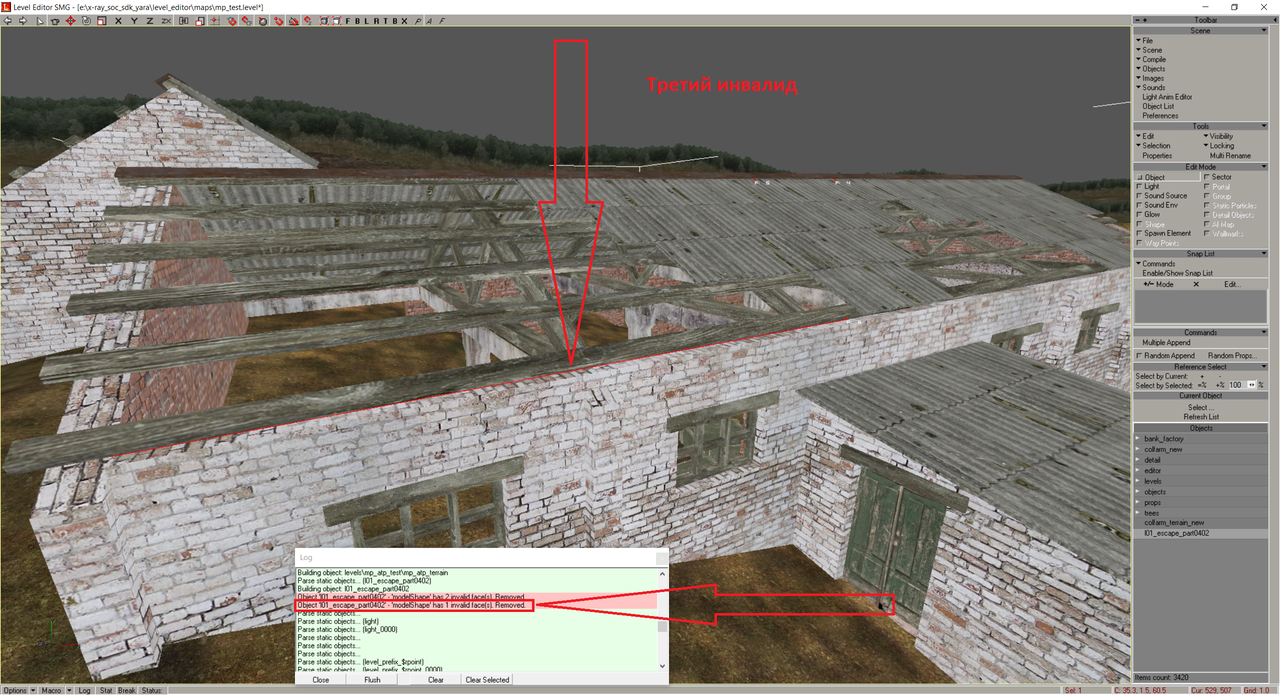This screenshot has height=695, width=1280.
Task: Choose the Select cursor tool
Action: (40, 20)
